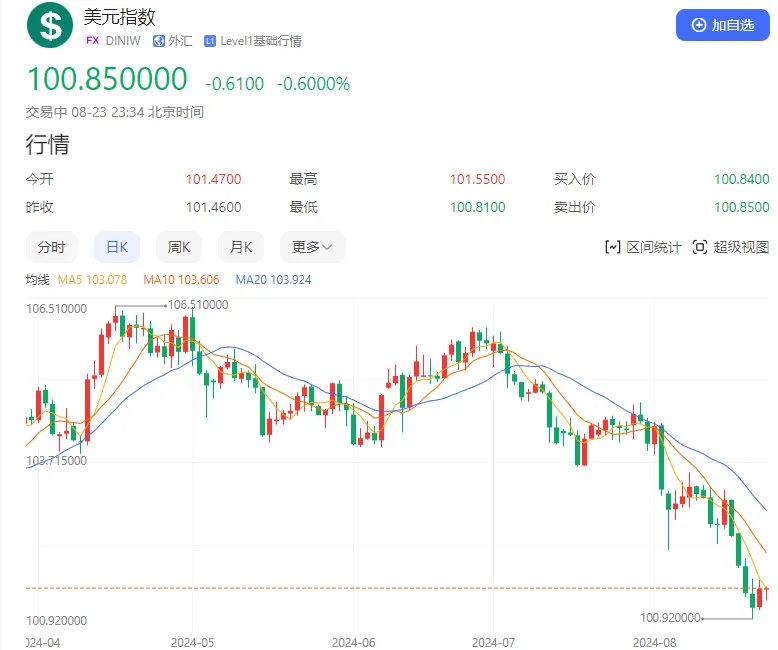Screen dimensions: 778x650
Task: Click the 美元指数 title
Action: pyautogui.click(x=120, y=17)
